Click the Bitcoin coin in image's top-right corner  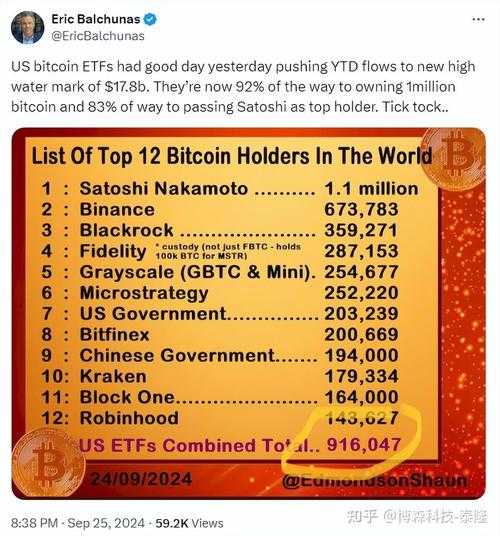[x=453, y=158]
